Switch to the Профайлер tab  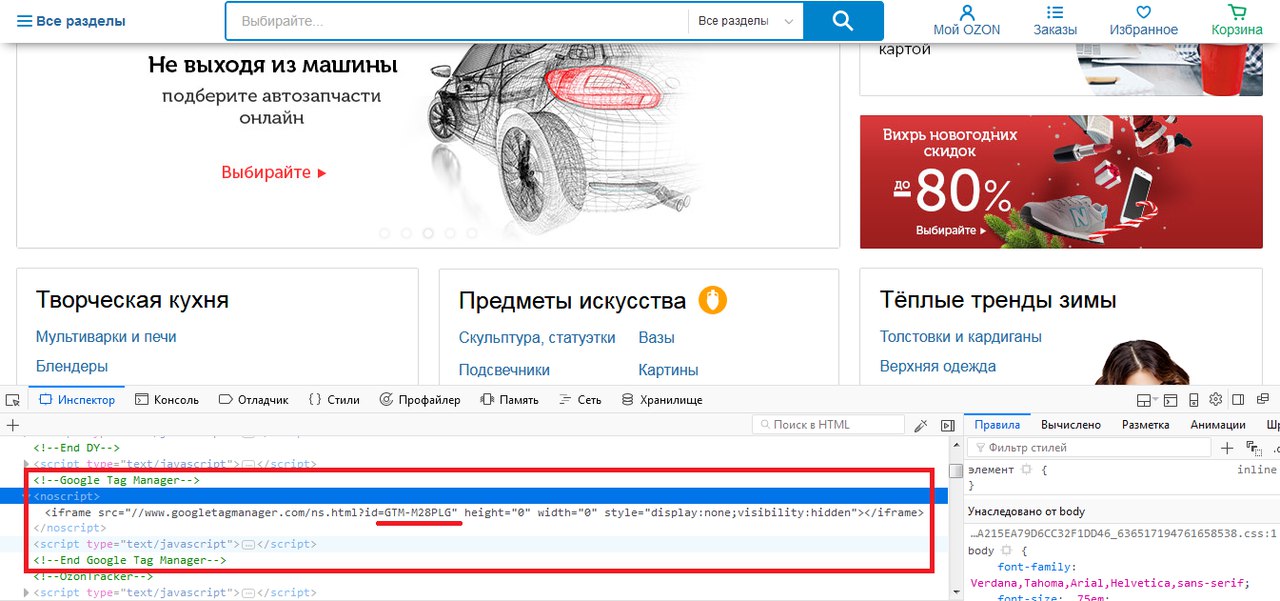(420, 400)
